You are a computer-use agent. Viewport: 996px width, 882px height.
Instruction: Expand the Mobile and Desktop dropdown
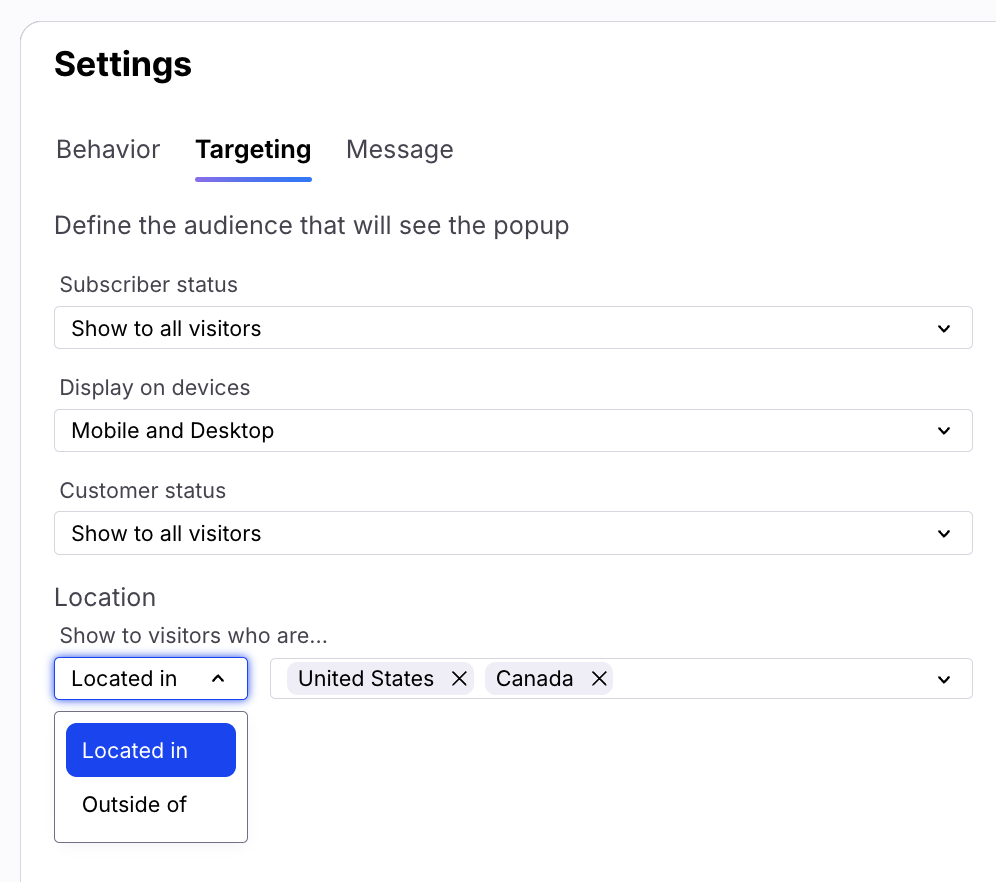coord(500,431)
